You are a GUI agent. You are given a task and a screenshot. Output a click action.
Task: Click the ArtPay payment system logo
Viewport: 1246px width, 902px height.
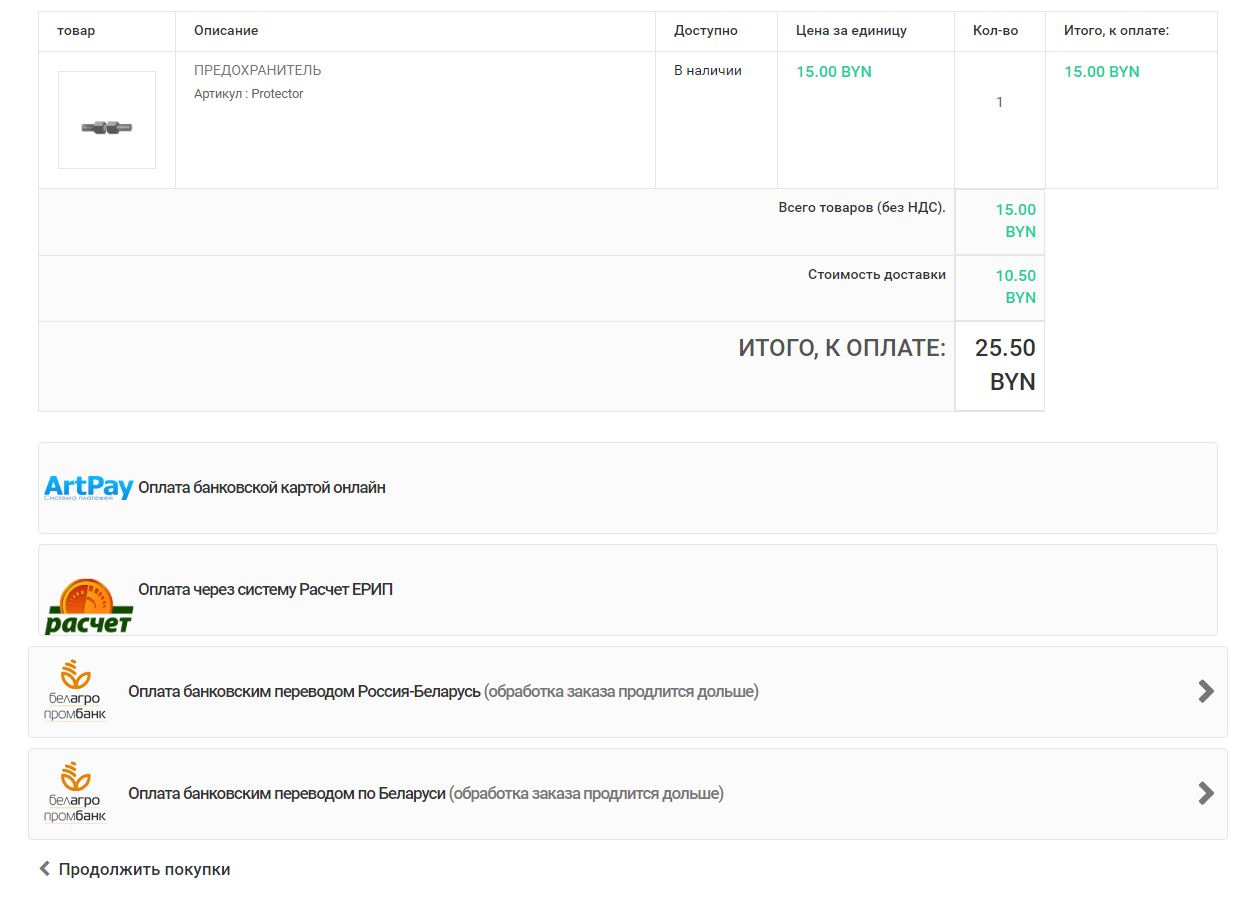click(x=88, y=488)
